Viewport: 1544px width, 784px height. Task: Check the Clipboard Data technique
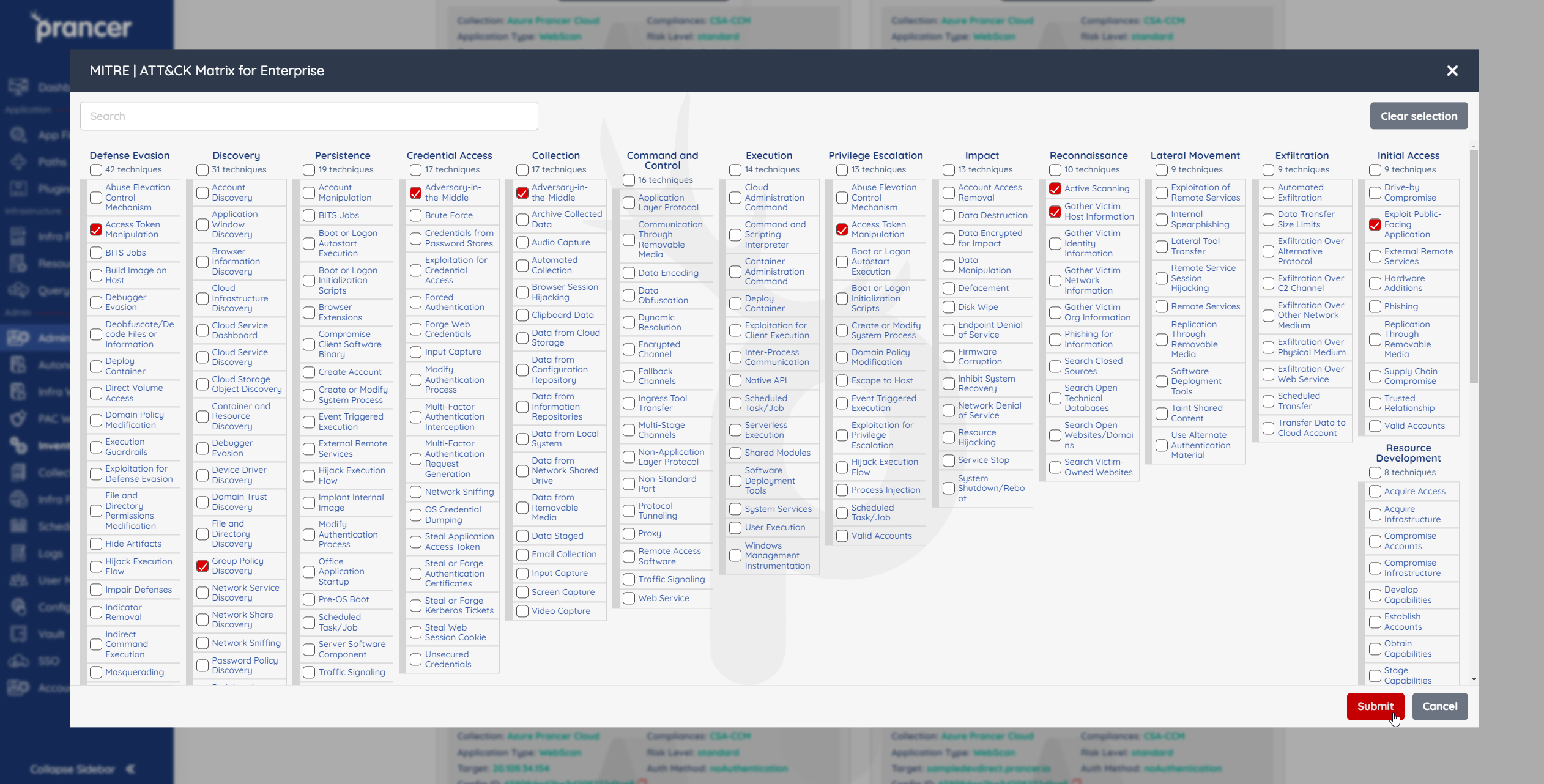tap(522, 316)
